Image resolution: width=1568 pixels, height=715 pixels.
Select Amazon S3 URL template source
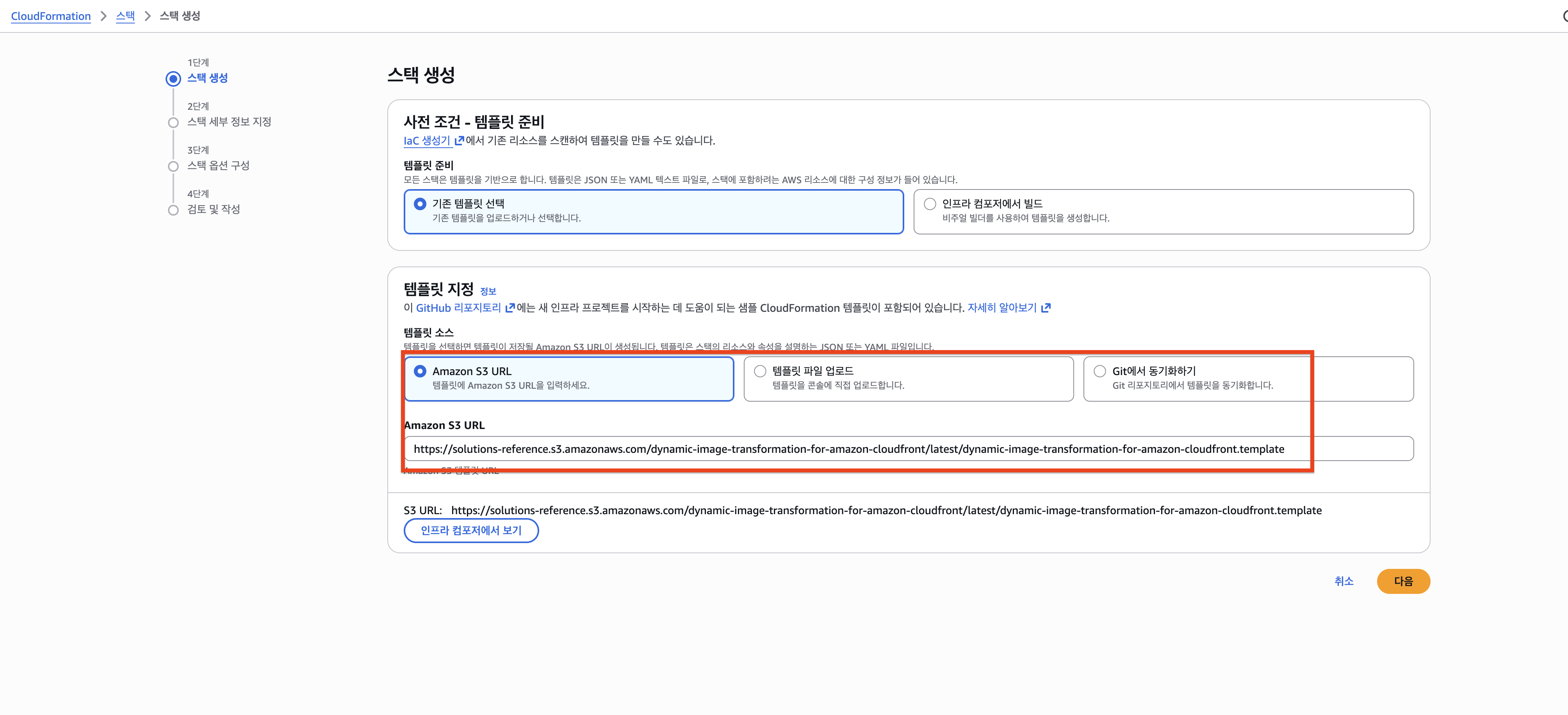pyautogui.click(x=420, y=371)
